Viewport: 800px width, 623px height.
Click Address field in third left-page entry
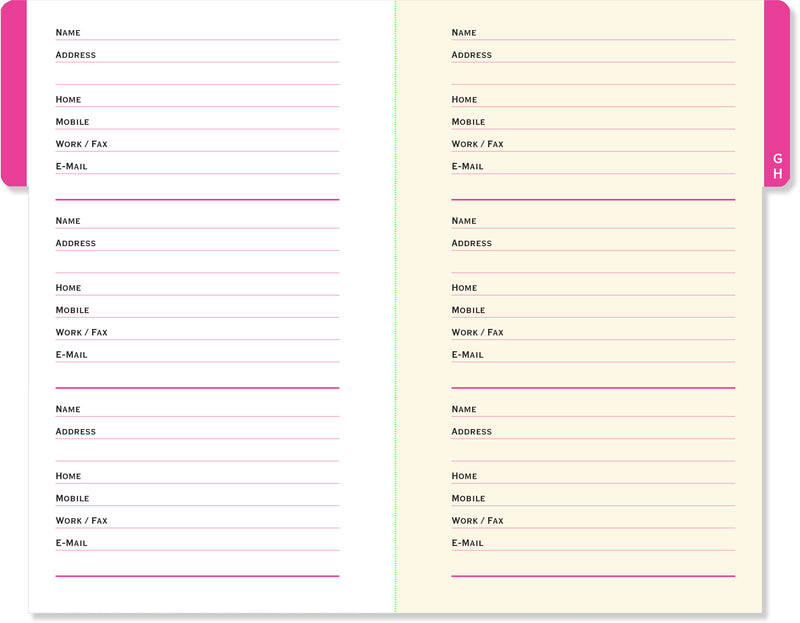[x=210, y=431]
